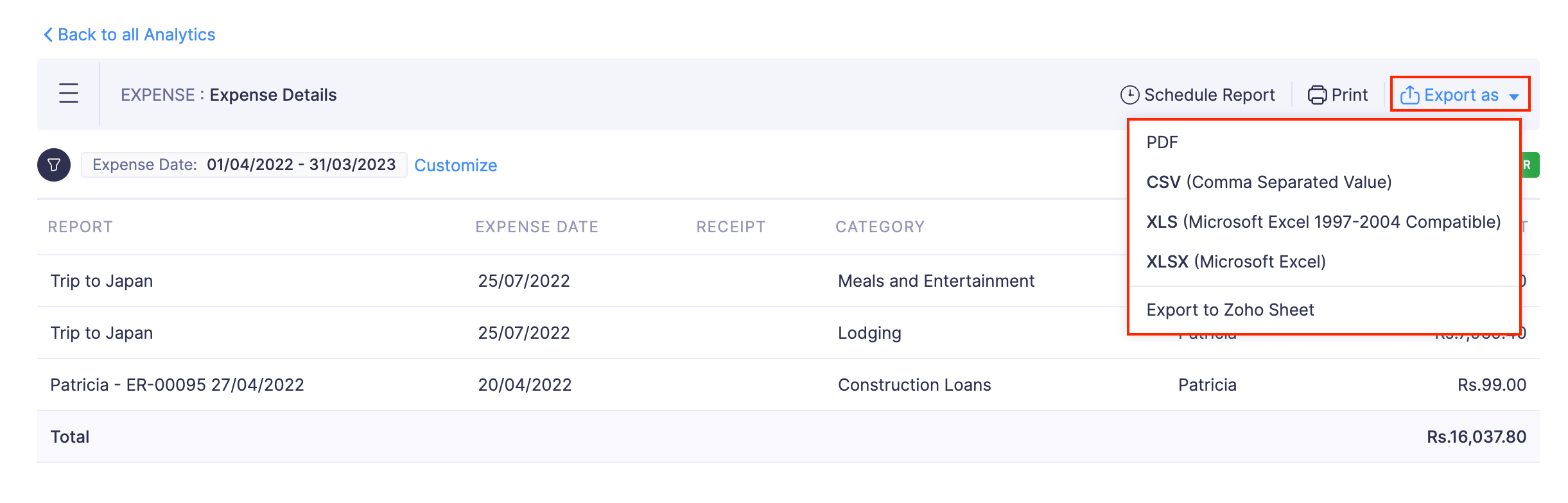Click the Customize link
Viewport: 1568px width, 503px height.
(455, 166)
